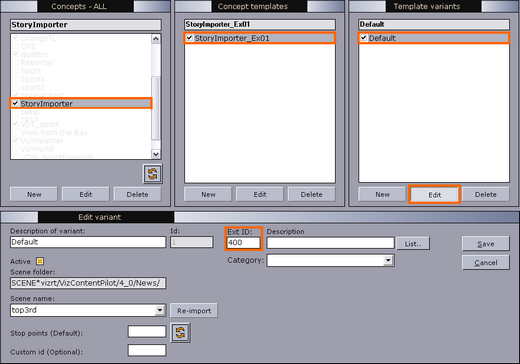This screenshot has width=520, height=364.
Task: Toggle the Default variant checkbox
Action: (363, 38)
